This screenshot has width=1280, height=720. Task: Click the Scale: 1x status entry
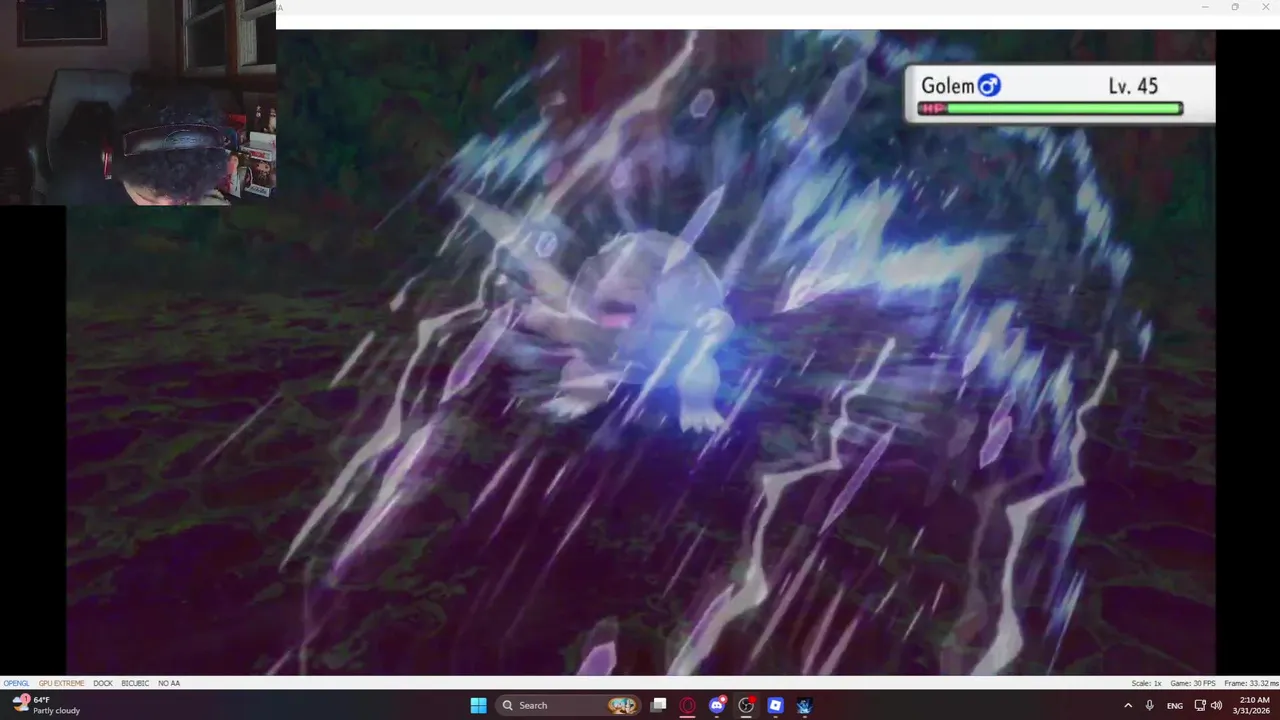[x=1146, y=683]
